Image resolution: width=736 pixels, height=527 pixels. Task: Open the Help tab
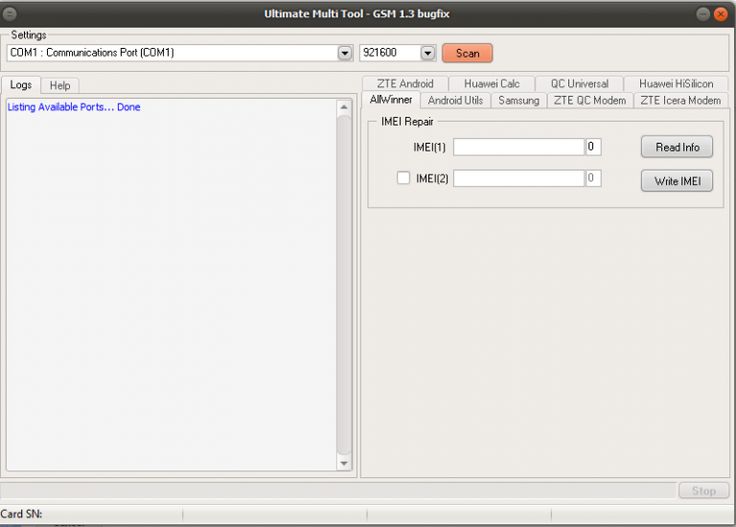(60, 85)
